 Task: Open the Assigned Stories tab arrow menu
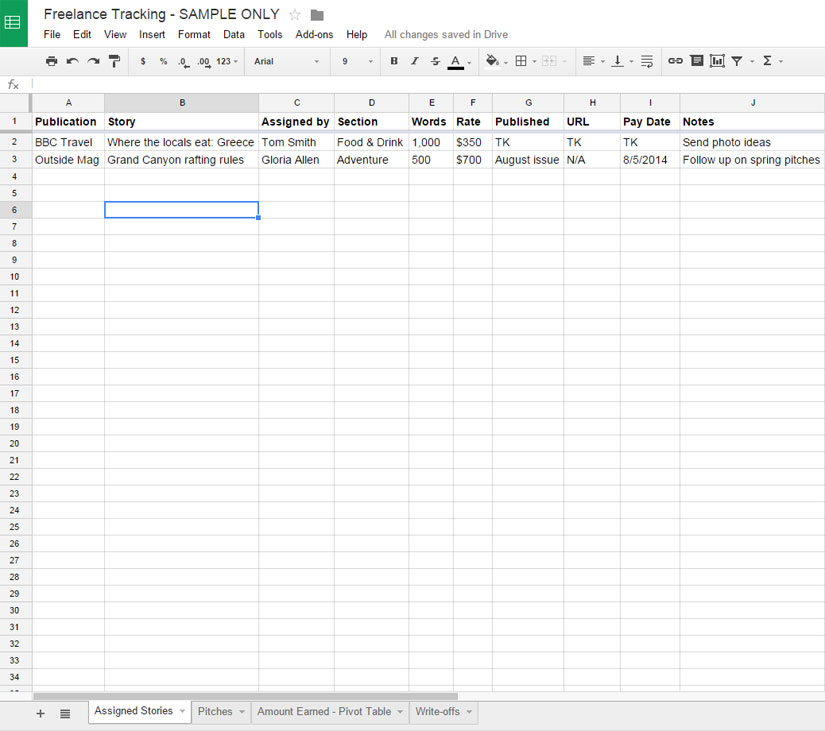click(182, 712)
